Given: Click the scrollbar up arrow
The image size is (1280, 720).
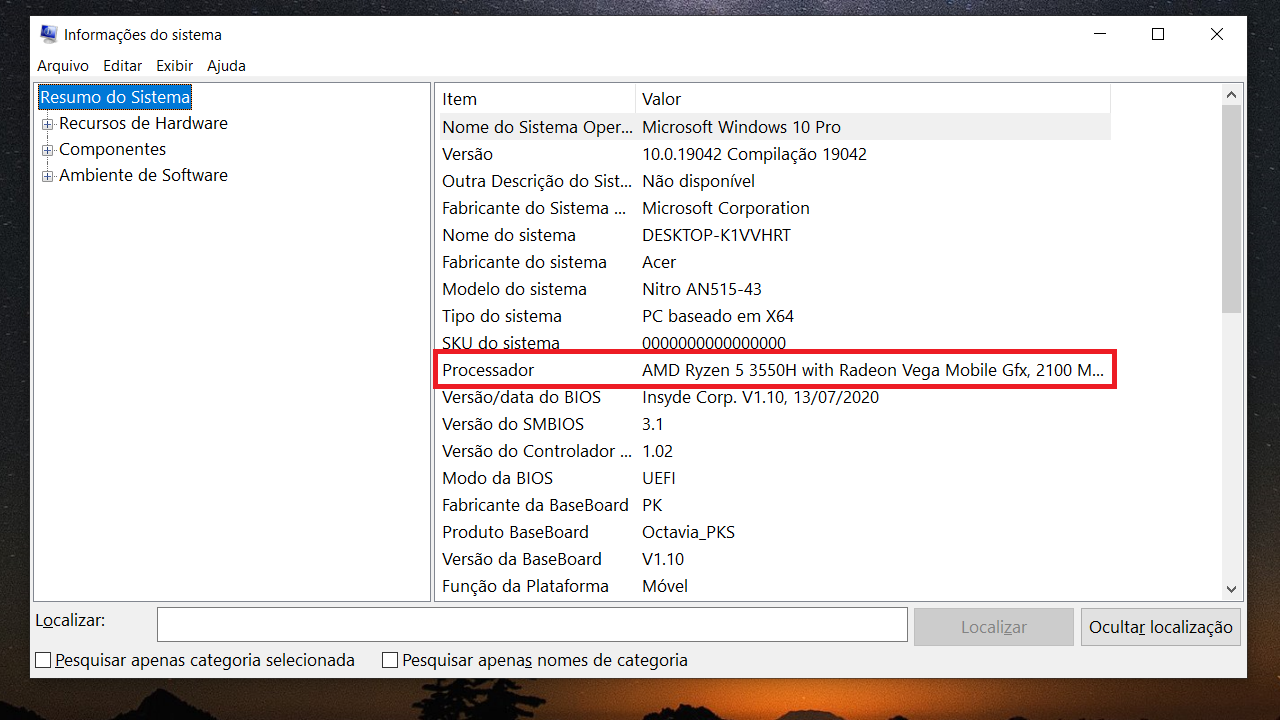Looking at the screenshot, I should click(1231, 95).
